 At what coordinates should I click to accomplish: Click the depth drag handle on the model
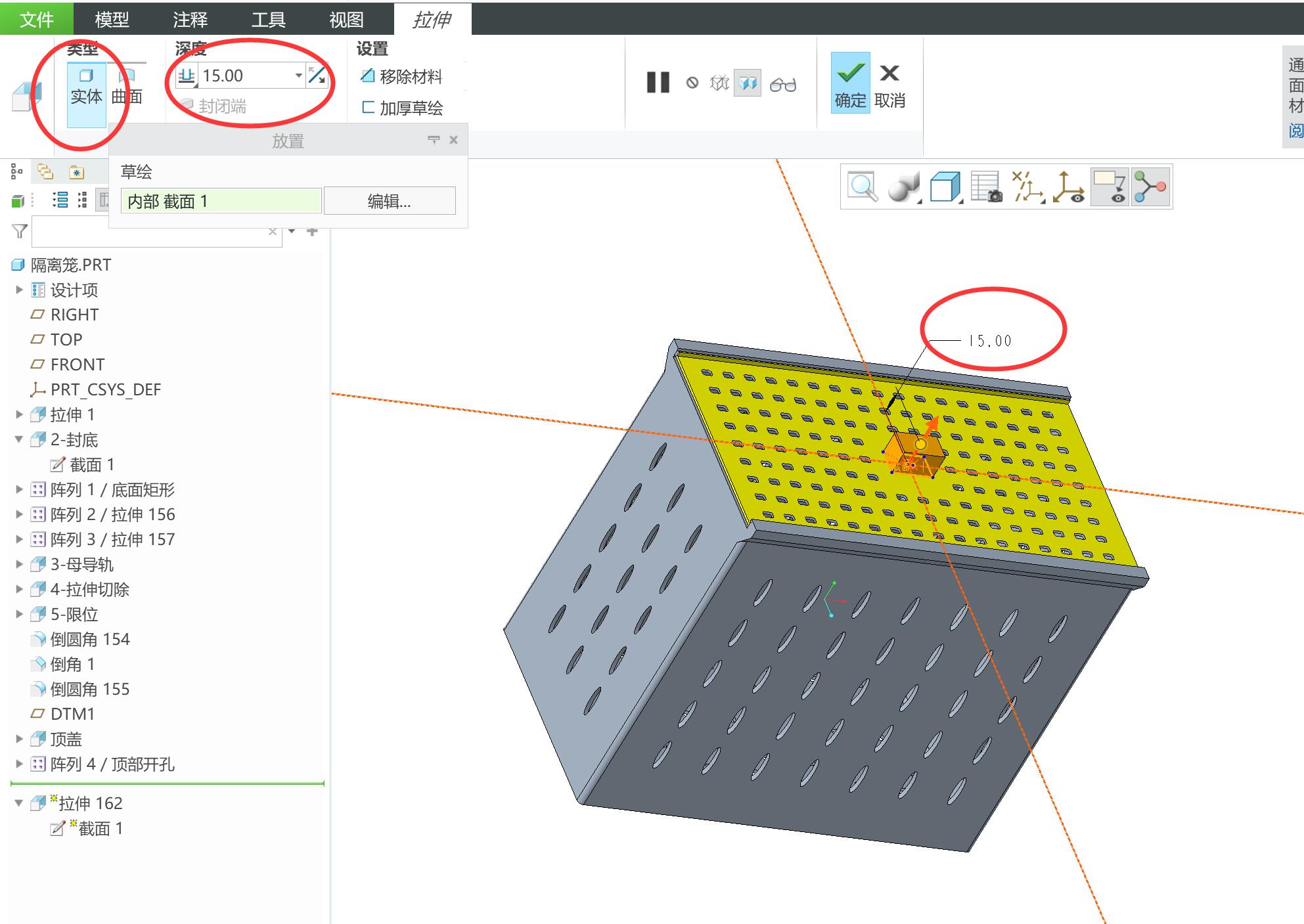tap(920, 445)
